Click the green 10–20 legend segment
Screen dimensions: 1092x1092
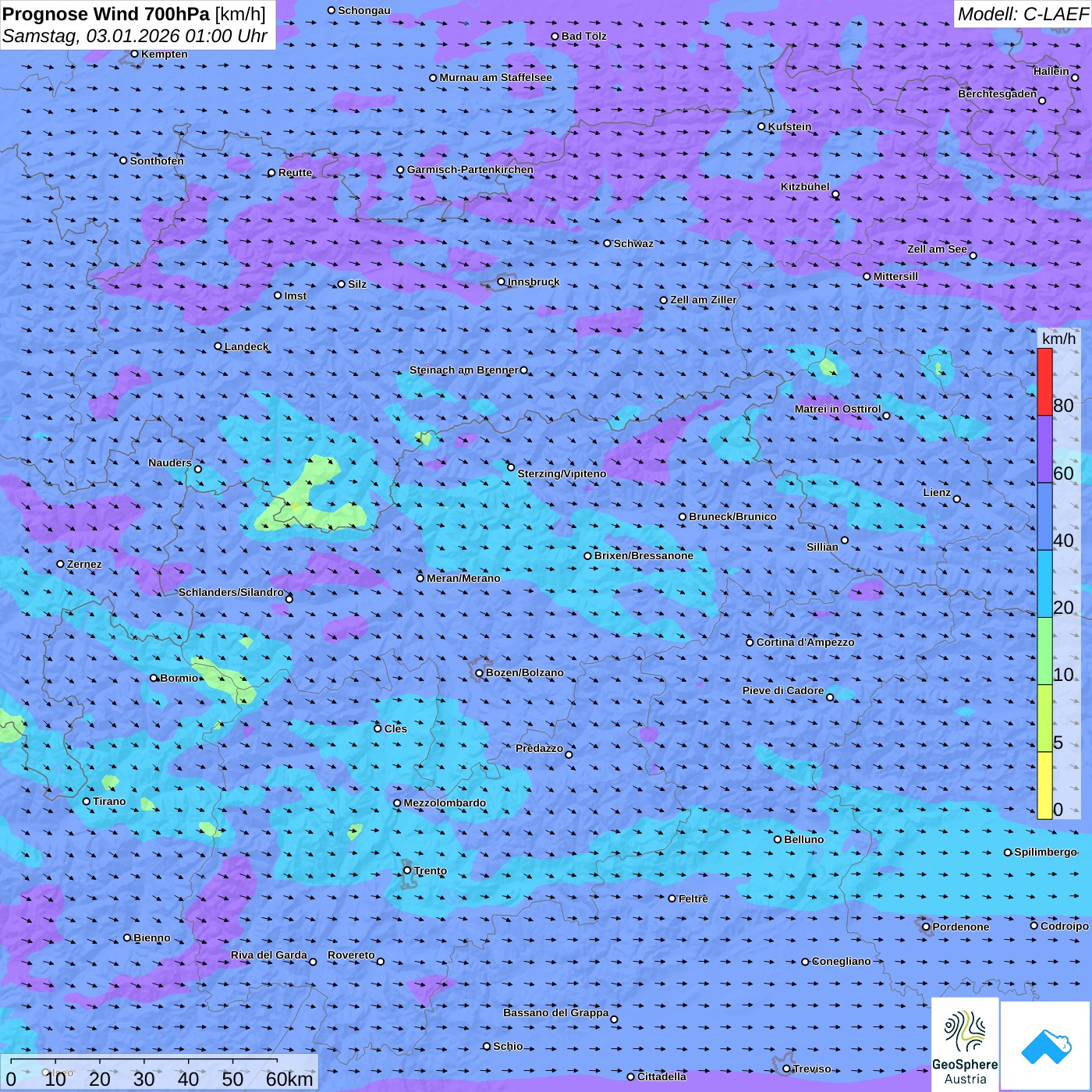coord(1044,651)
